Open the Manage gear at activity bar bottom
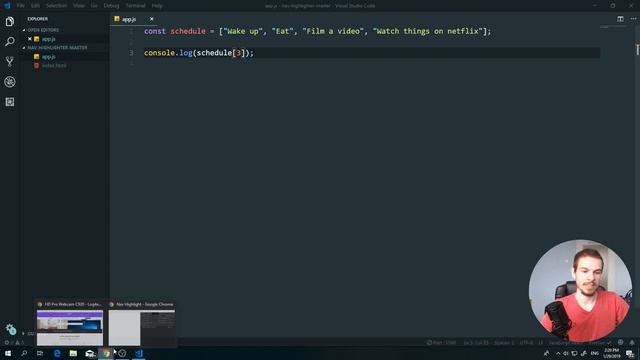The height and width of the screenshot is (360, 640). click(x=10, y=329)
